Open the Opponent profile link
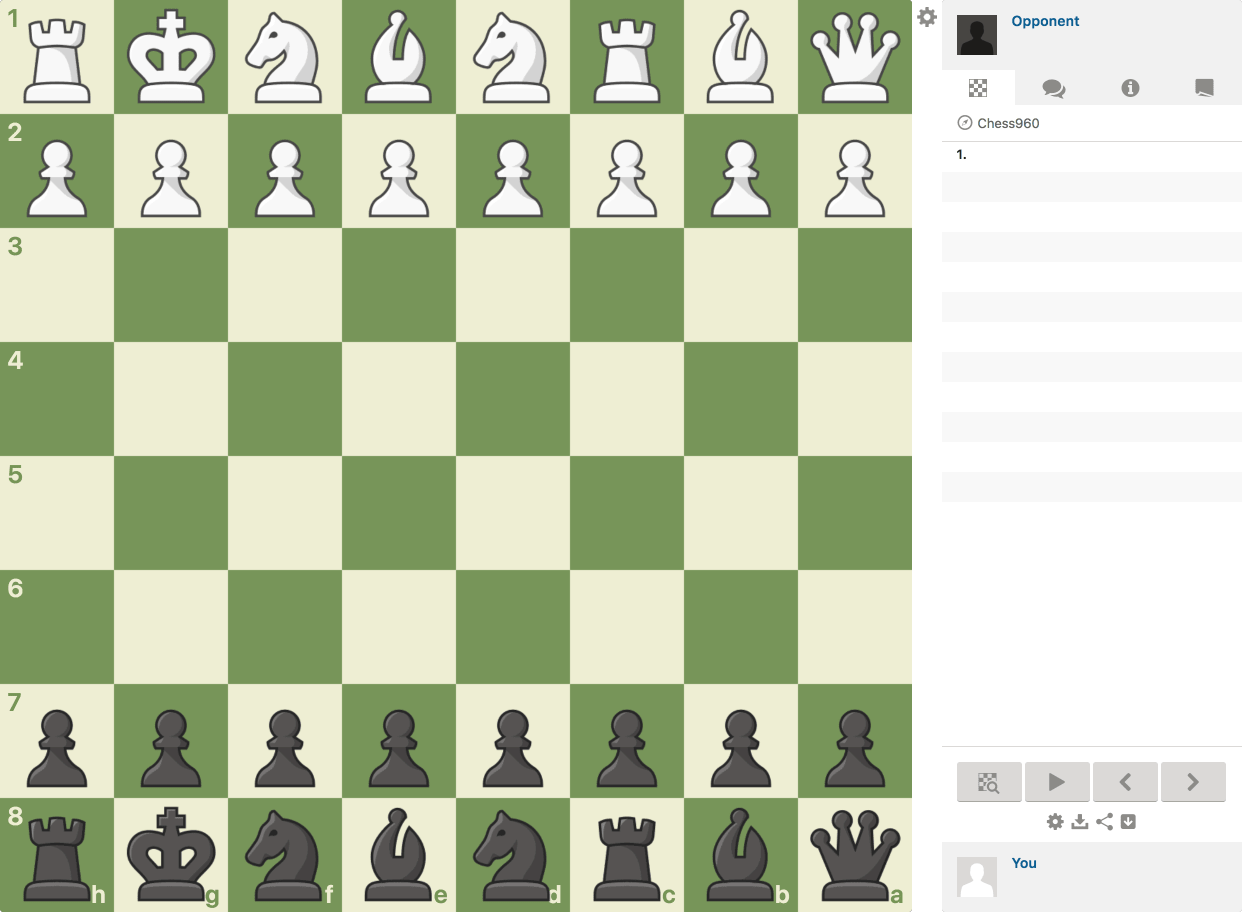 pyautogui.click(x=1045, y=21)
